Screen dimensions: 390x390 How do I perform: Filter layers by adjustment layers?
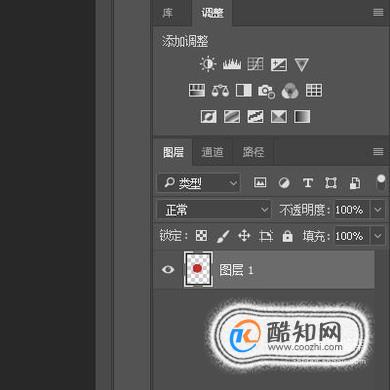click(284, 183)
